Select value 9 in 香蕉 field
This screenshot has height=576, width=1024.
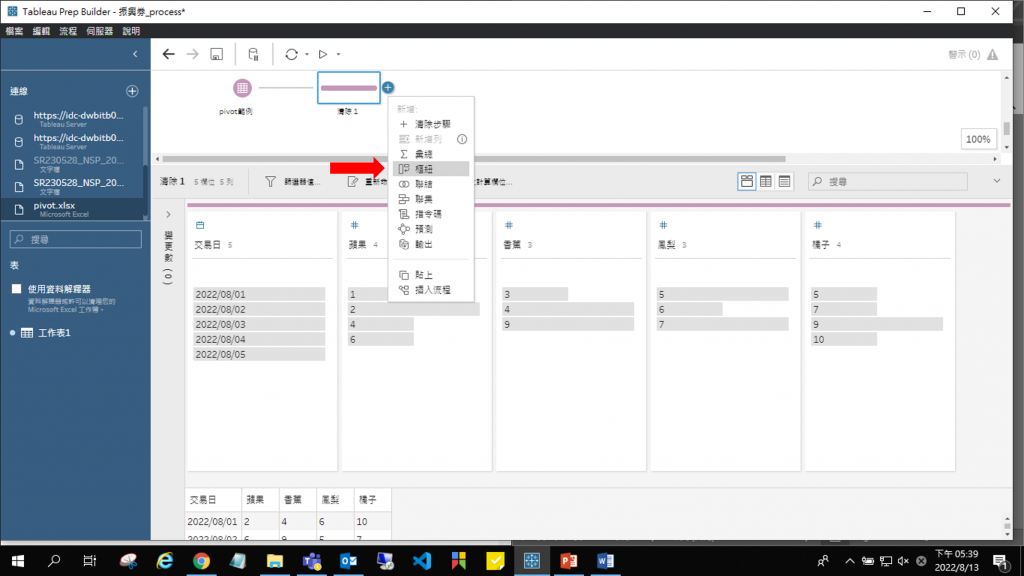568,325
